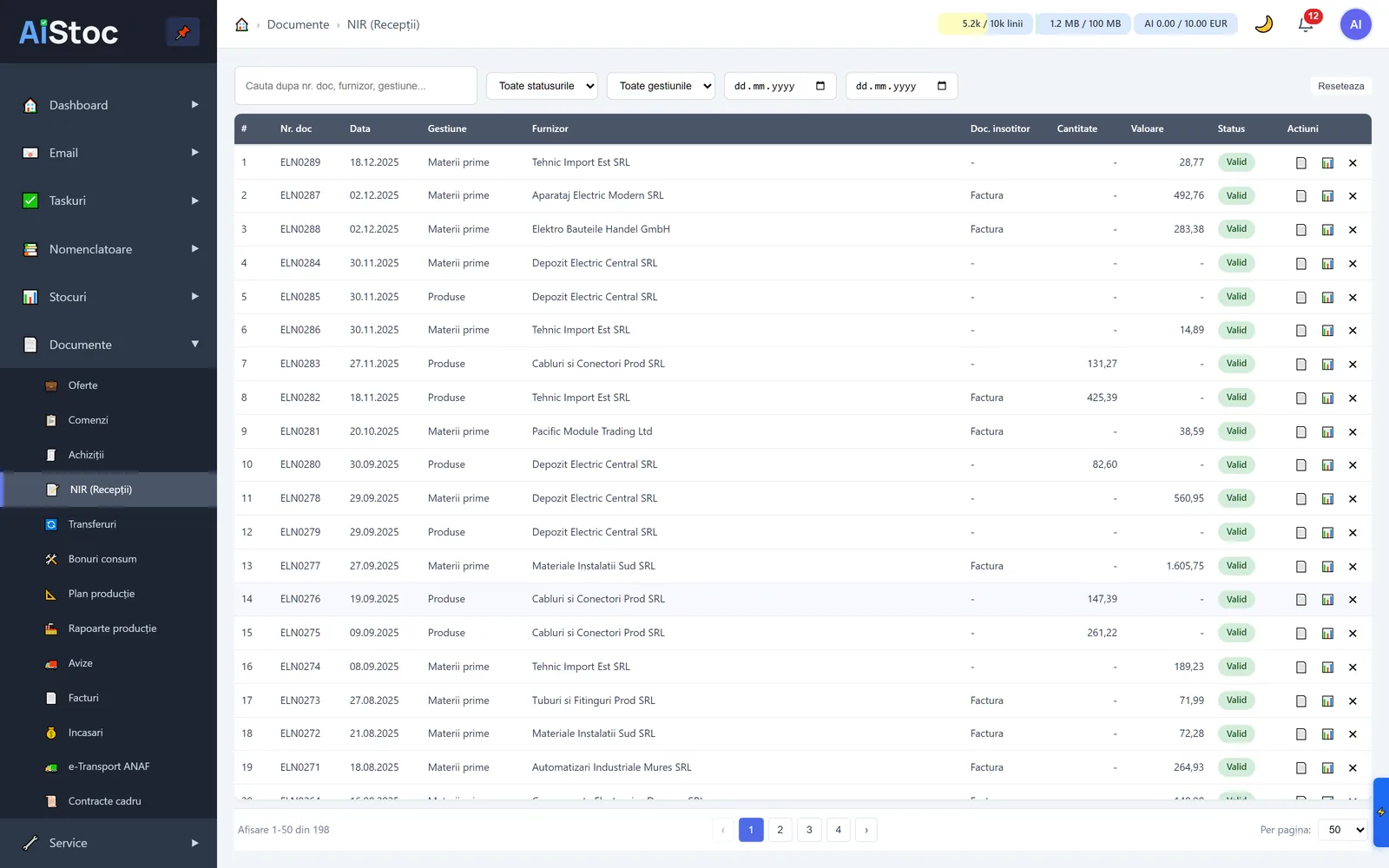1389x868 pixels.
Task: Open Facturi in the sidebar
Action: (109, 698)
